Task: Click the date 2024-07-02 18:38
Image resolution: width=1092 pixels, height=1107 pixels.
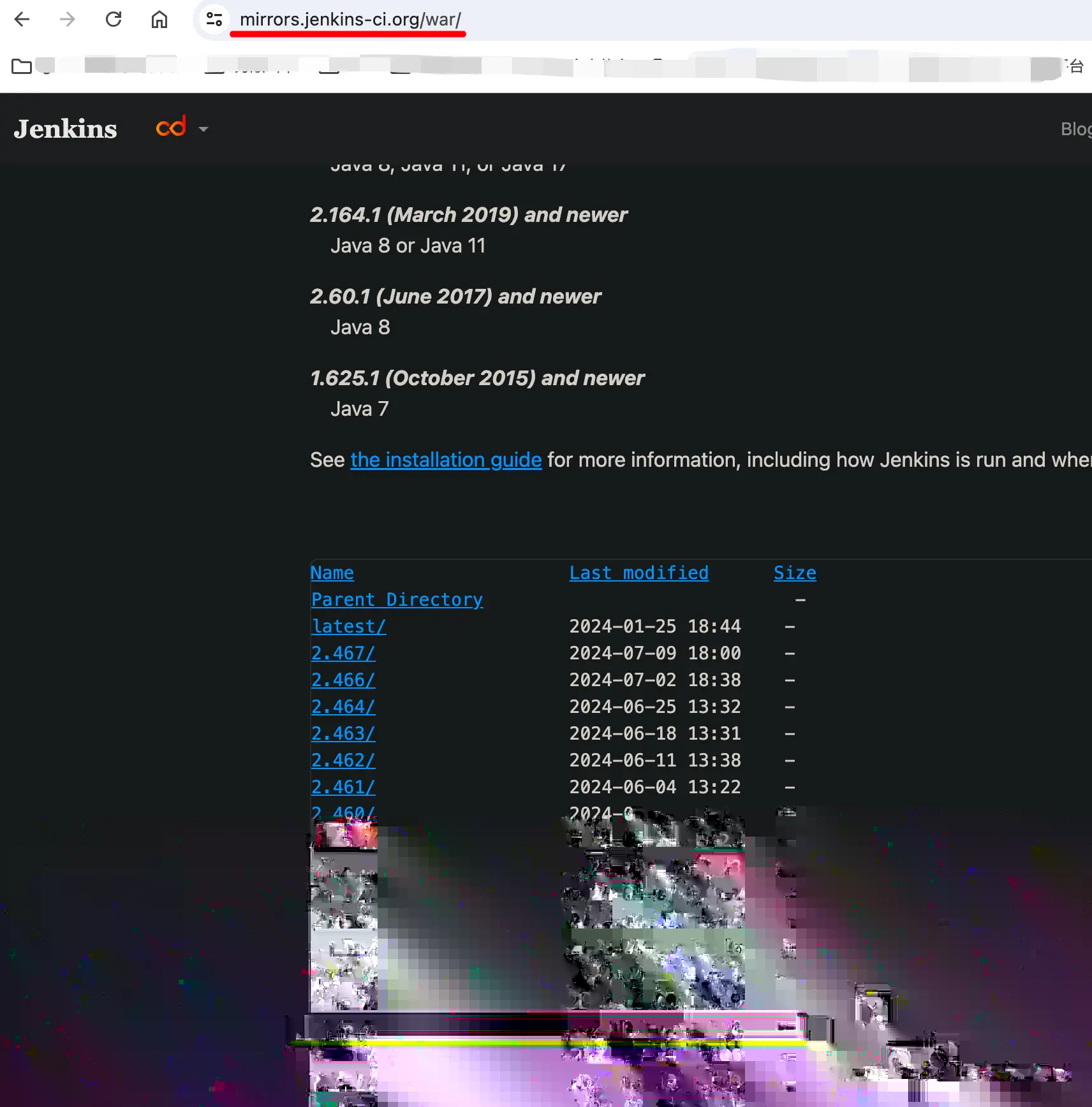Action: pyautogui.click(x=655, y=680)
